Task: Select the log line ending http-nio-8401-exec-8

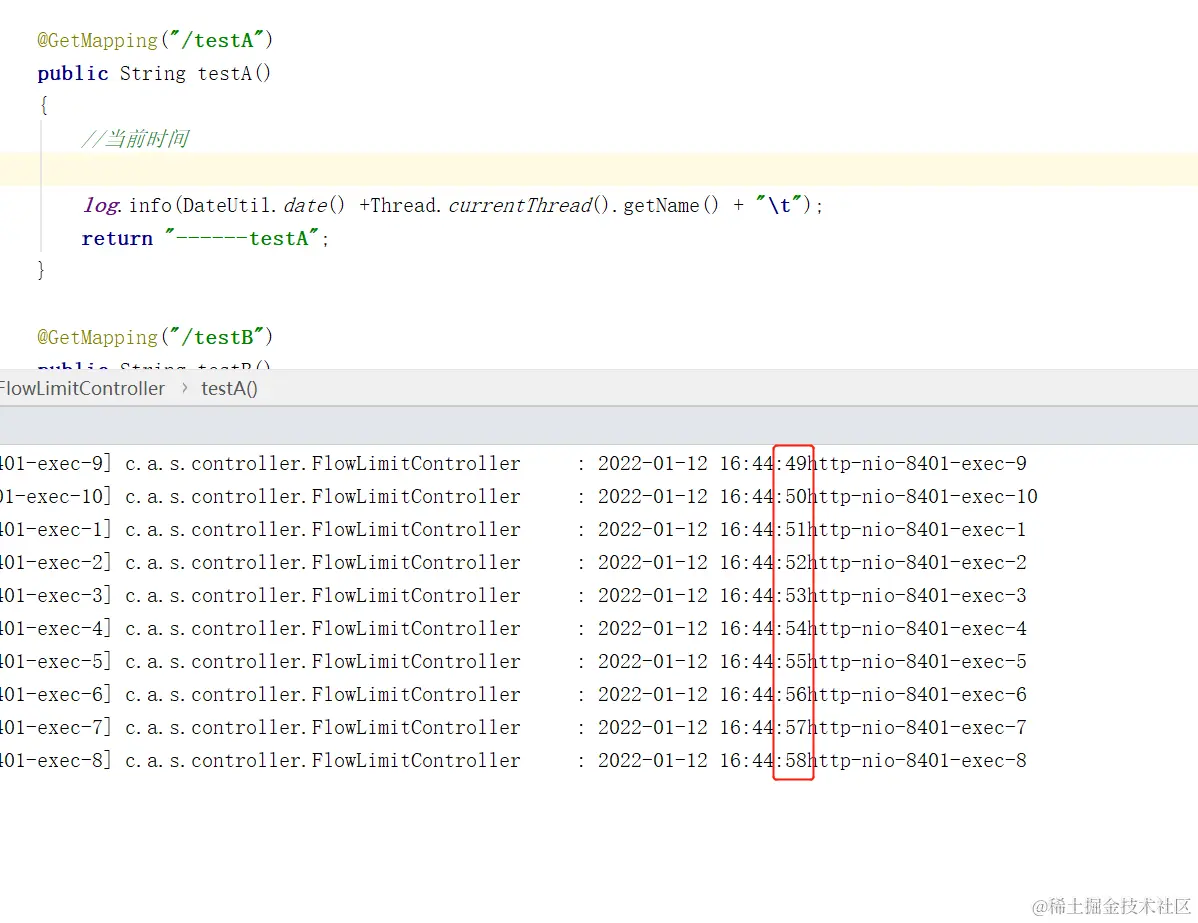Action: (513, 760)
